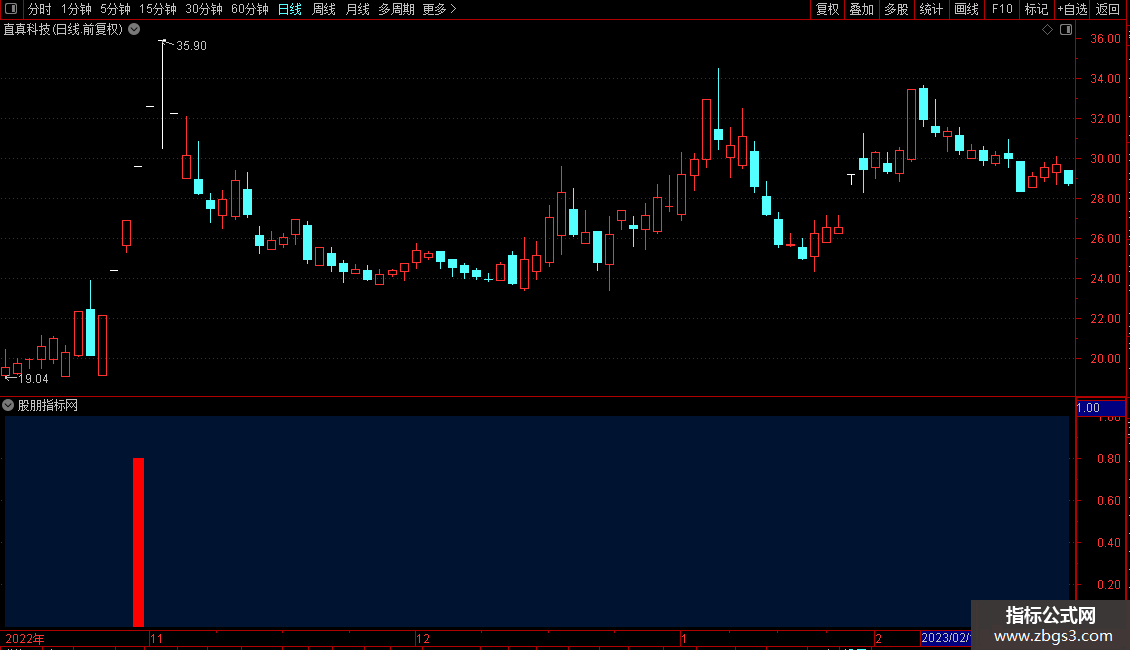
Task: Switch to 分时 intraday view
Action: pyautogui.click(x=40, y=9)
